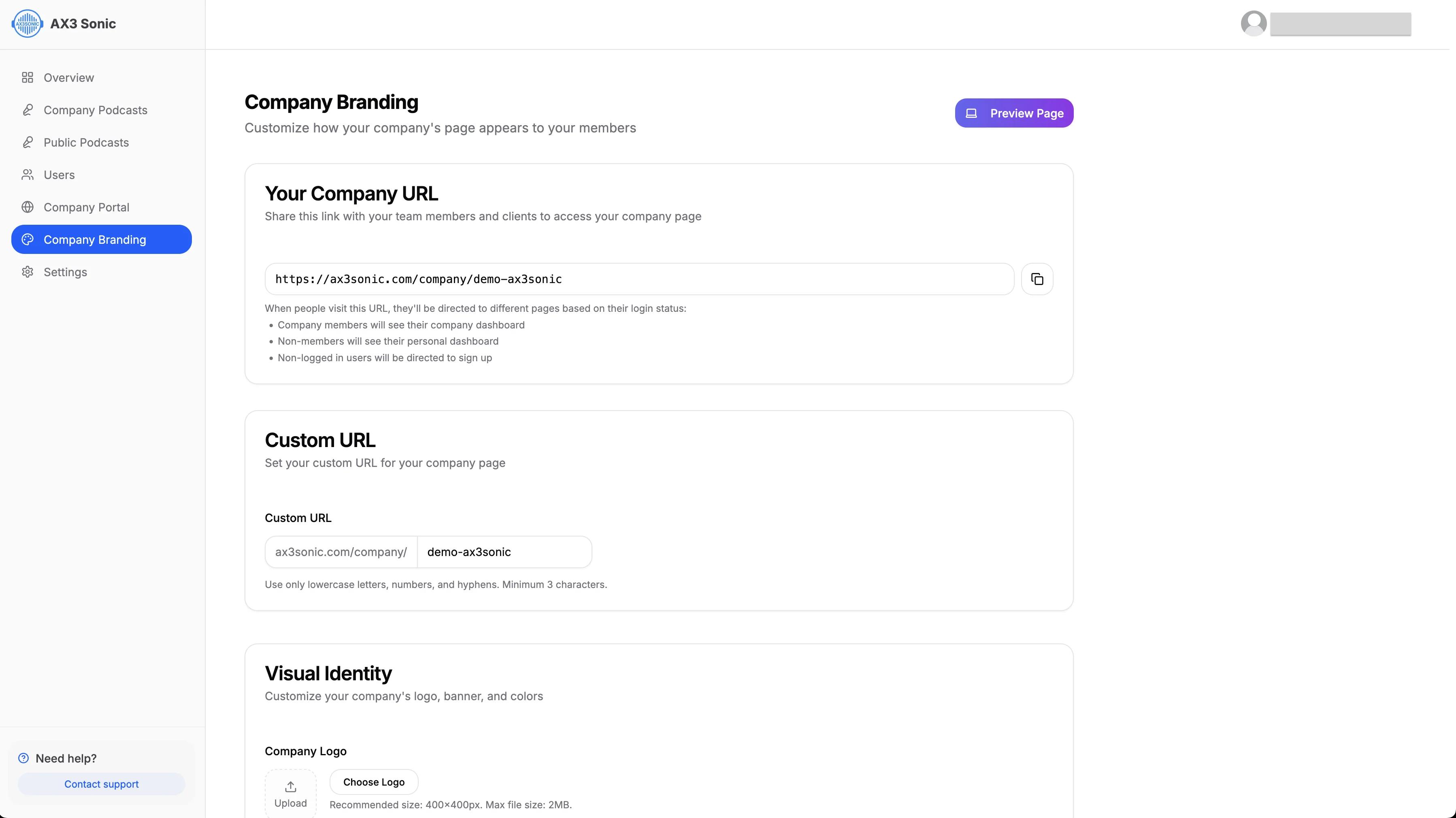Click the globe icon beside Company Portal
Screen dimensions: 1456x818
click(27, 207)
